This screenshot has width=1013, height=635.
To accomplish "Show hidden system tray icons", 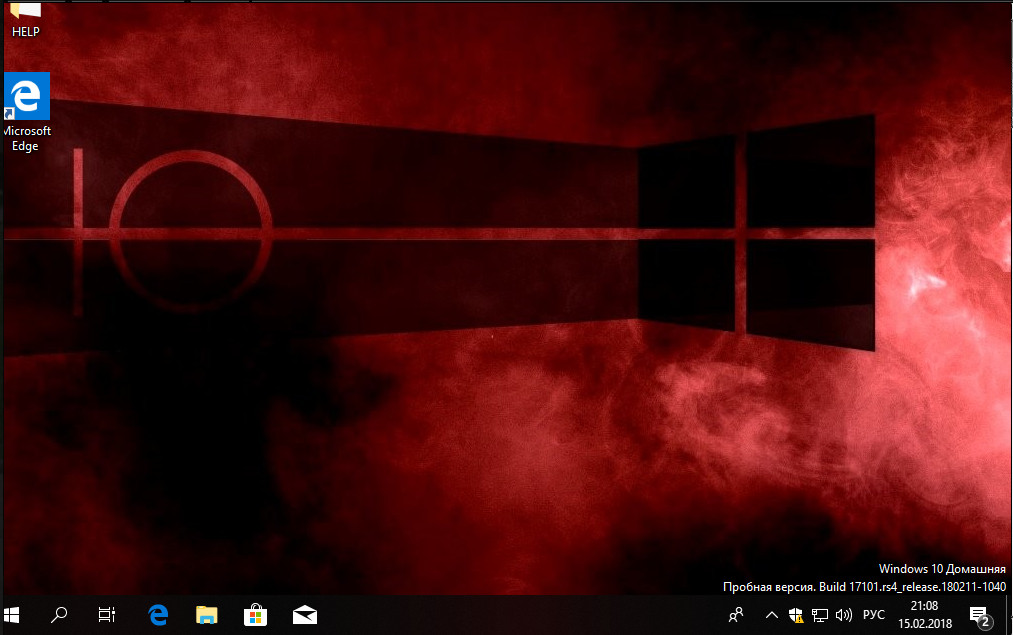I will 772,615.
